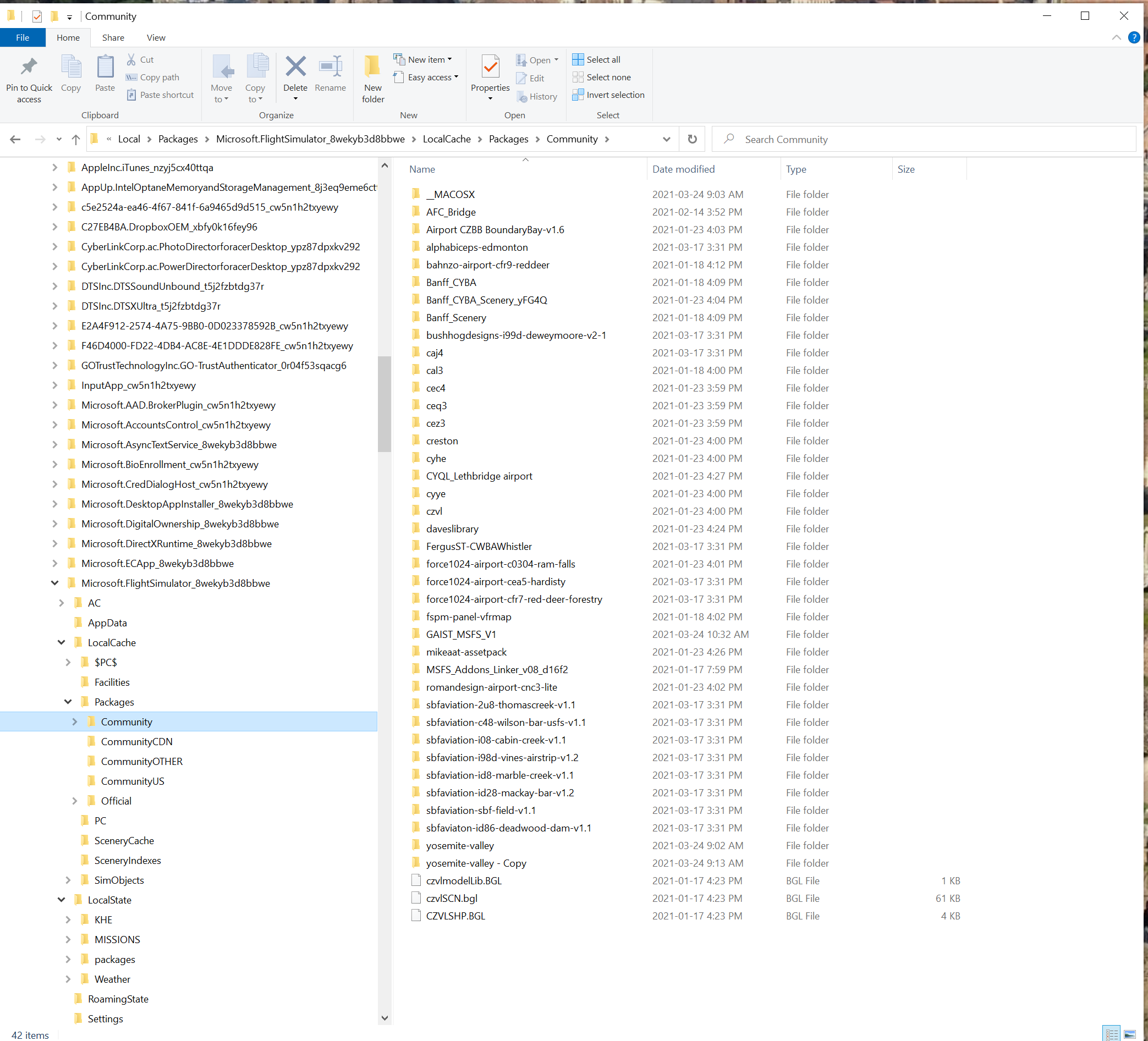Expand the Official folder in tree
The image size is (1148, 1041).
(x=75, y=801)
